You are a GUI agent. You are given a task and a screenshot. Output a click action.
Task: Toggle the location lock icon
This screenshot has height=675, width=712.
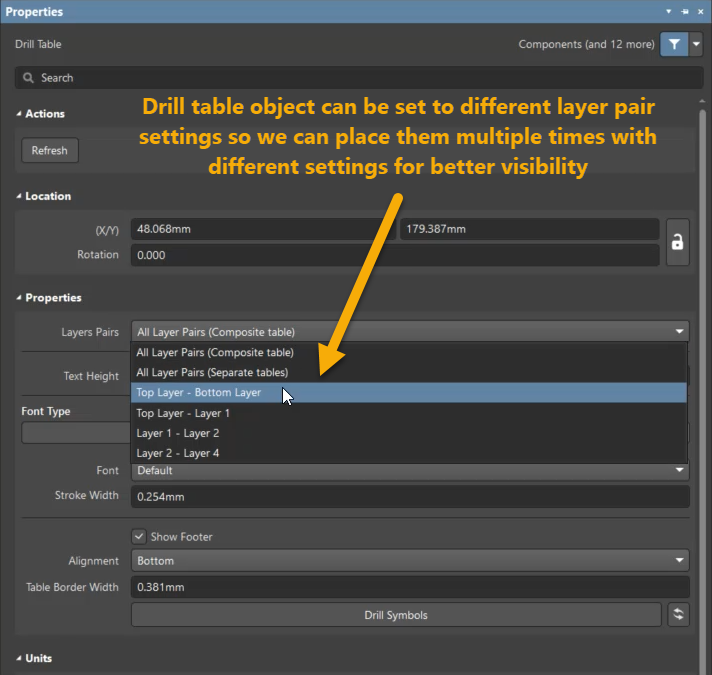[677, 242]
